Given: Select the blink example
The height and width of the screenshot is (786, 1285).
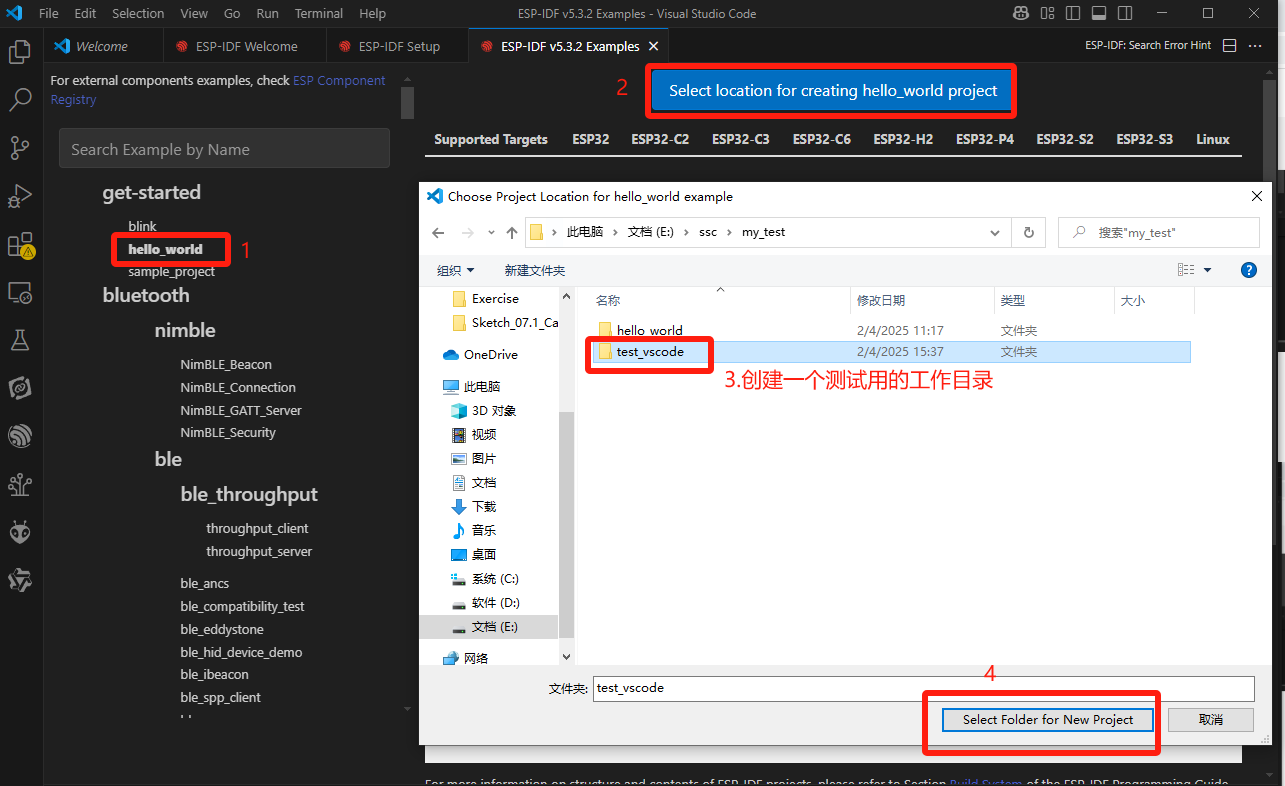Looking at the screenshot, I should click(142, 226).
